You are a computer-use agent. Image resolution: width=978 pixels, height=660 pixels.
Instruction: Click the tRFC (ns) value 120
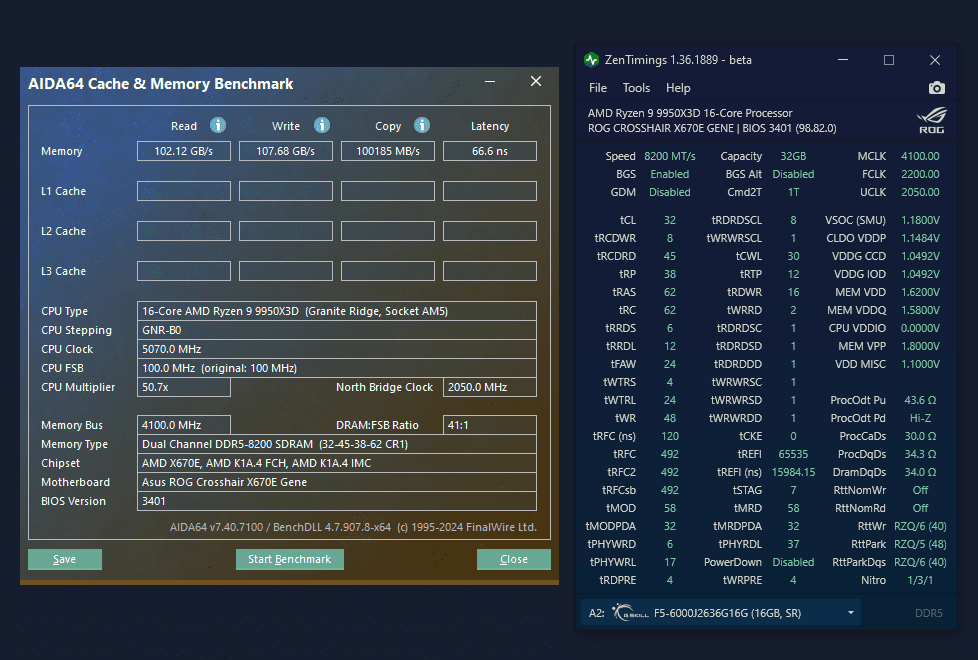[x=670, y=436]
